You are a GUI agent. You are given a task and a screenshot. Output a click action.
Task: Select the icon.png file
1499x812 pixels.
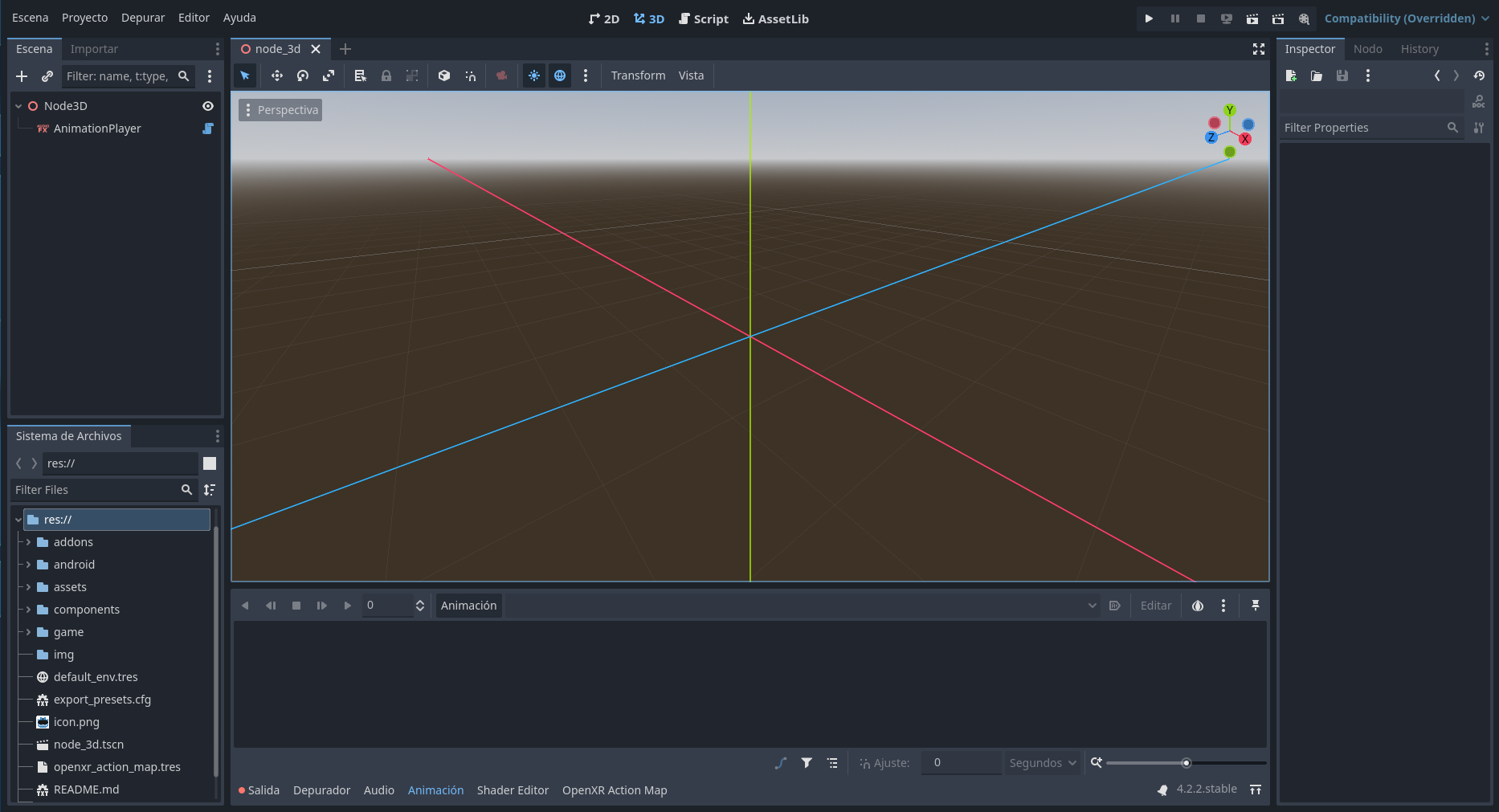point(76,722)
